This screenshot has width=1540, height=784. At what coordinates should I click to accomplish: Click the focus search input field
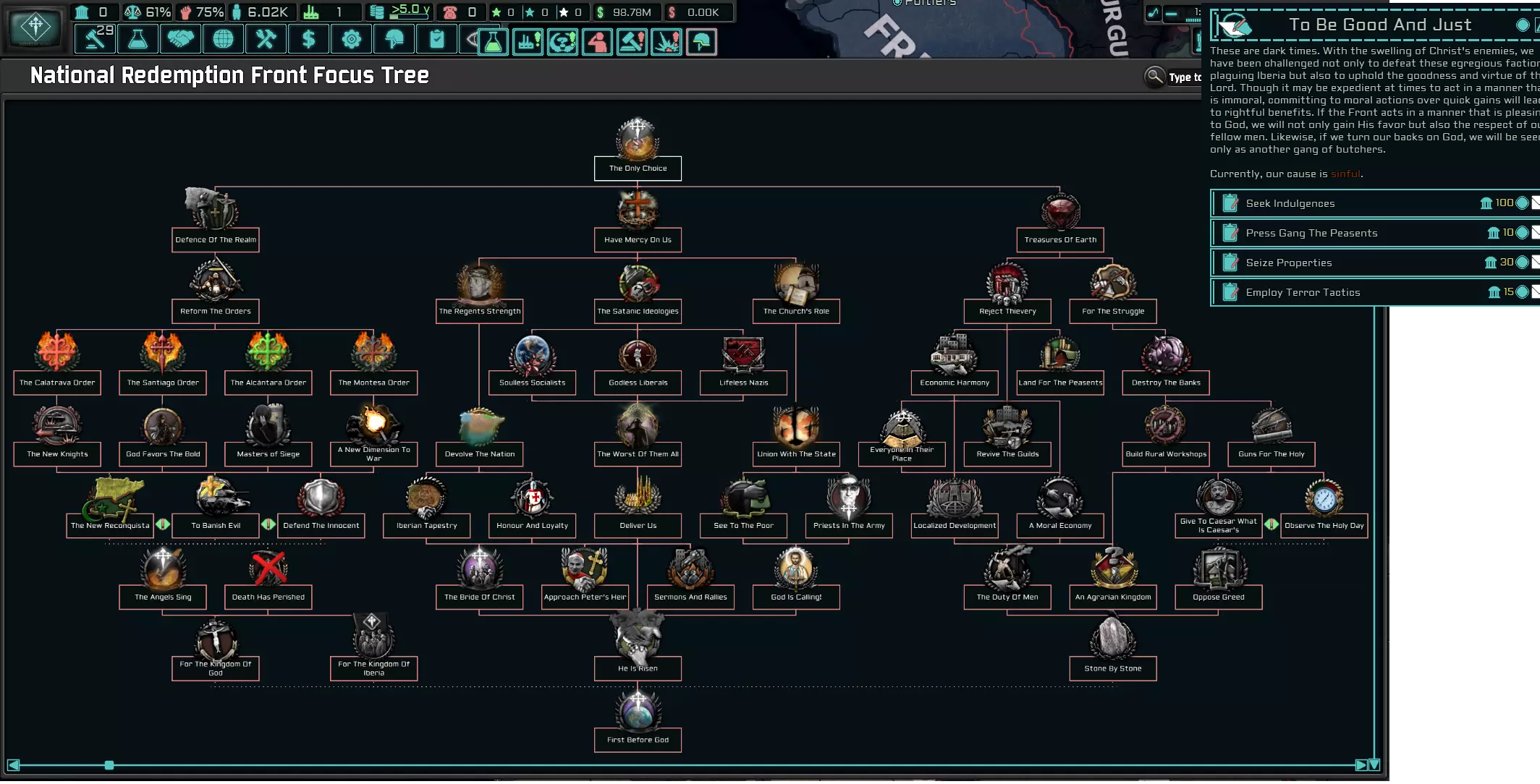pyautogui.click(x=1185, y=77)
